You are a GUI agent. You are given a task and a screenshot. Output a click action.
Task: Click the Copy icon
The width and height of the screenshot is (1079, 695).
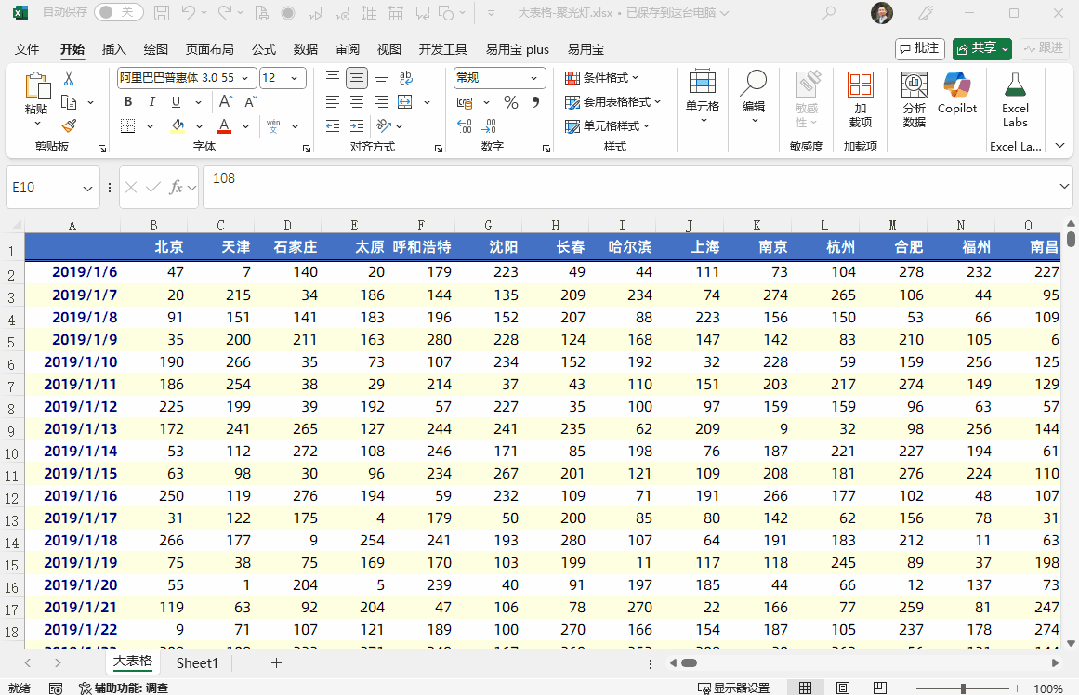69,103
